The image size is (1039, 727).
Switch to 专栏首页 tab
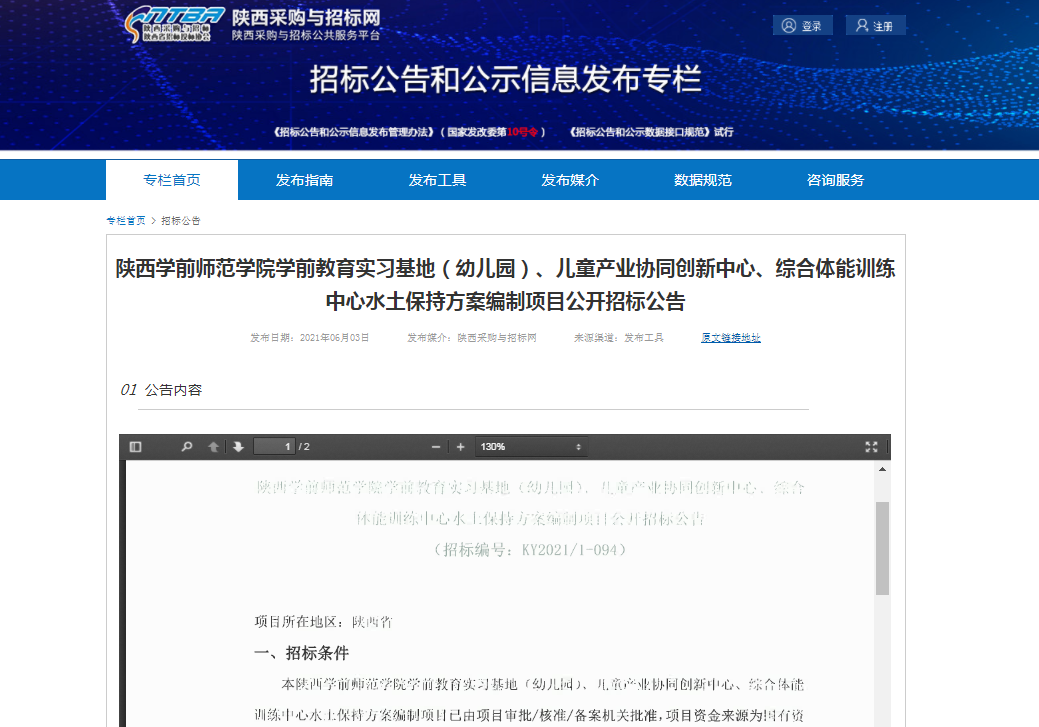[172, 180]
